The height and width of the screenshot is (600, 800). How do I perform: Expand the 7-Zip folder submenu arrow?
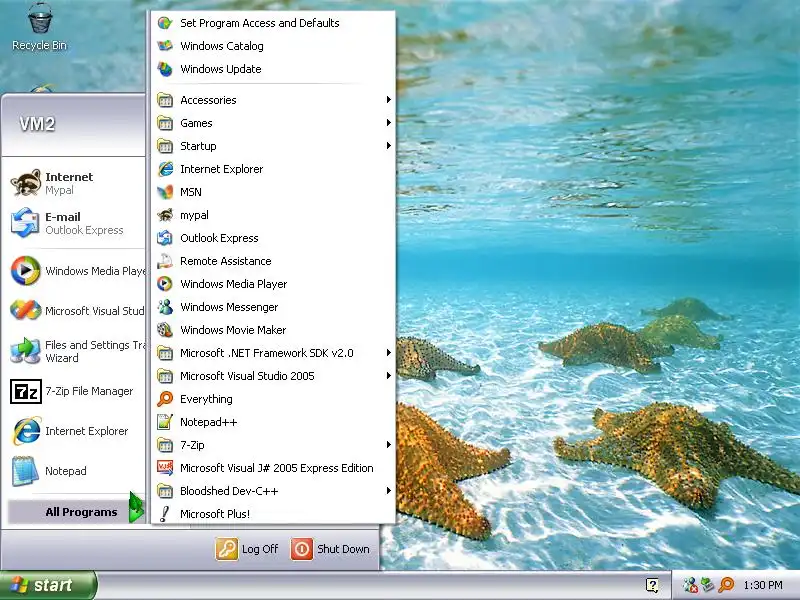389,444
